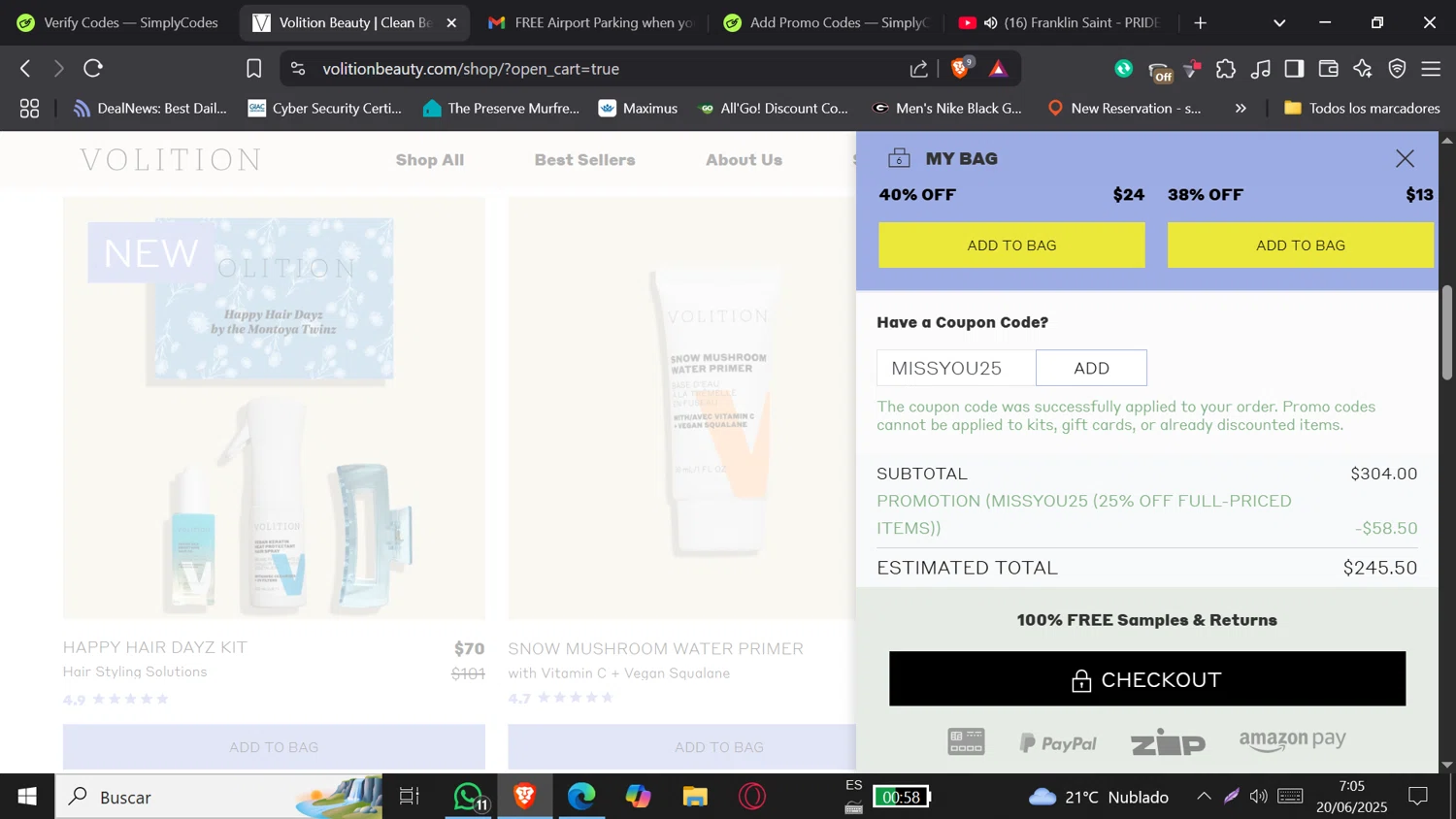Switch to Add Promo Codes tab

pyautogui.click(x=827, y=22)
